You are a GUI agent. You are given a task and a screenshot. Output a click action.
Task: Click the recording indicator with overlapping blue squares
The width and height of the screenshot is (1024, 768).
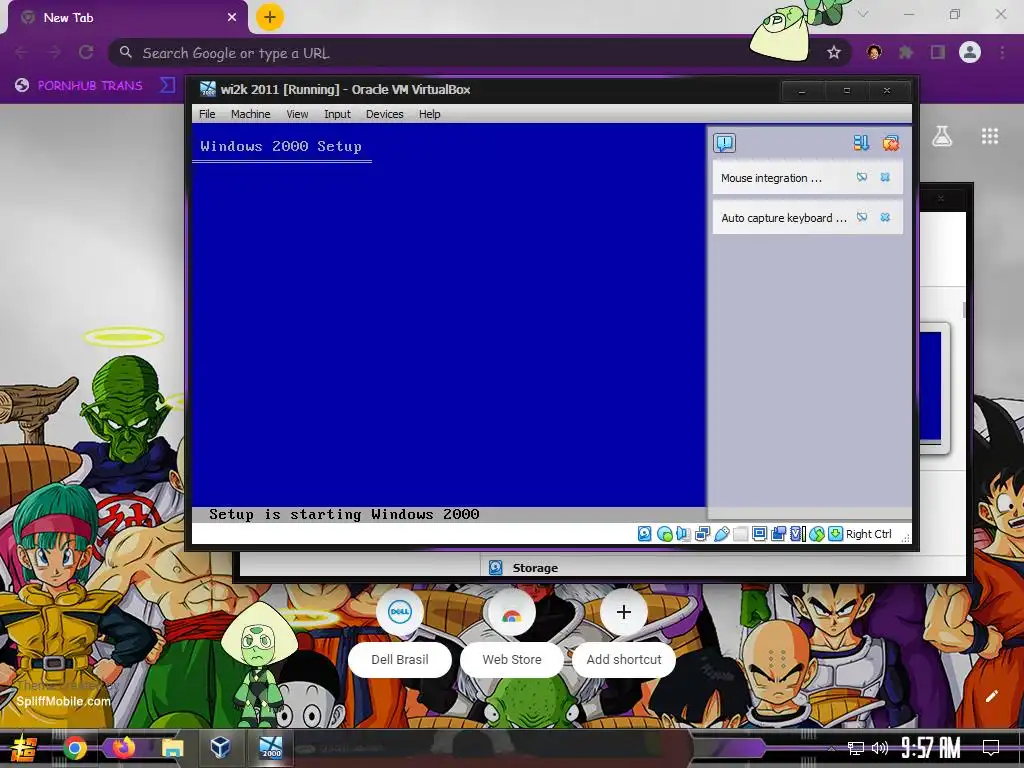pos(778,534)
